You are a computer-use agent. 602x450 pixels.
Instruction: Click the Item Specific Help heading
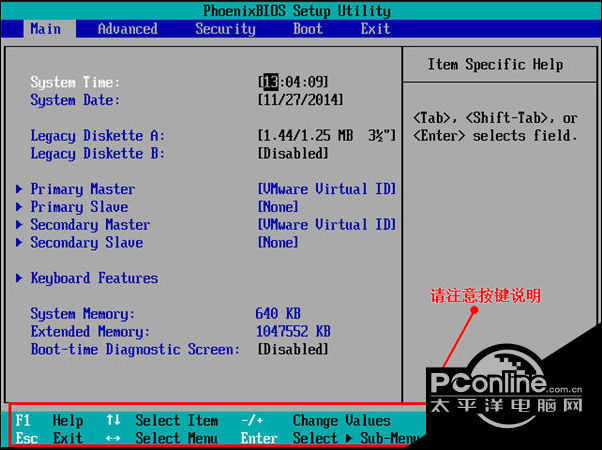click(495, 64)
